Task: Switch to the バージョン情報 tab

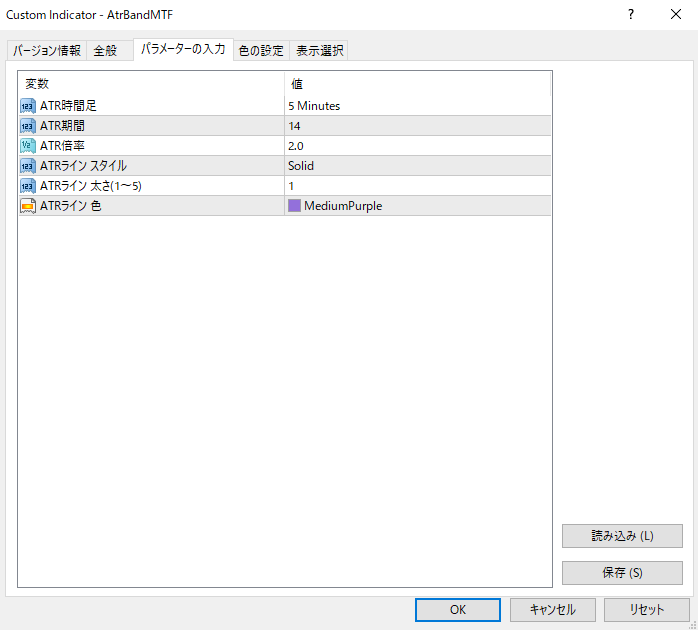Action: (x=47, y=50)
